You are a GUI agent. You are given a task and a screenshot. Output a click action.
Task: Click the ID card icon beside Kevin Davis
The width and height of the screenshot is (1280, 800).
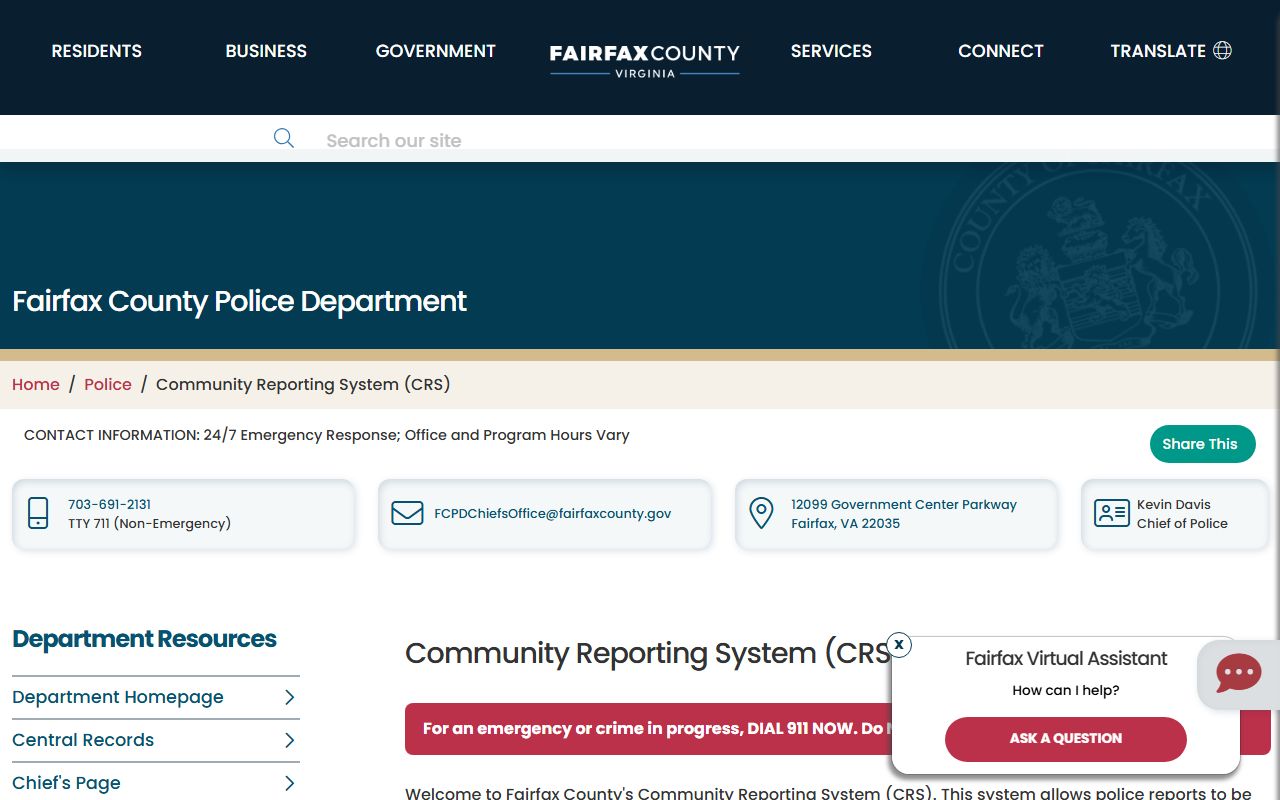(1111, 513)
